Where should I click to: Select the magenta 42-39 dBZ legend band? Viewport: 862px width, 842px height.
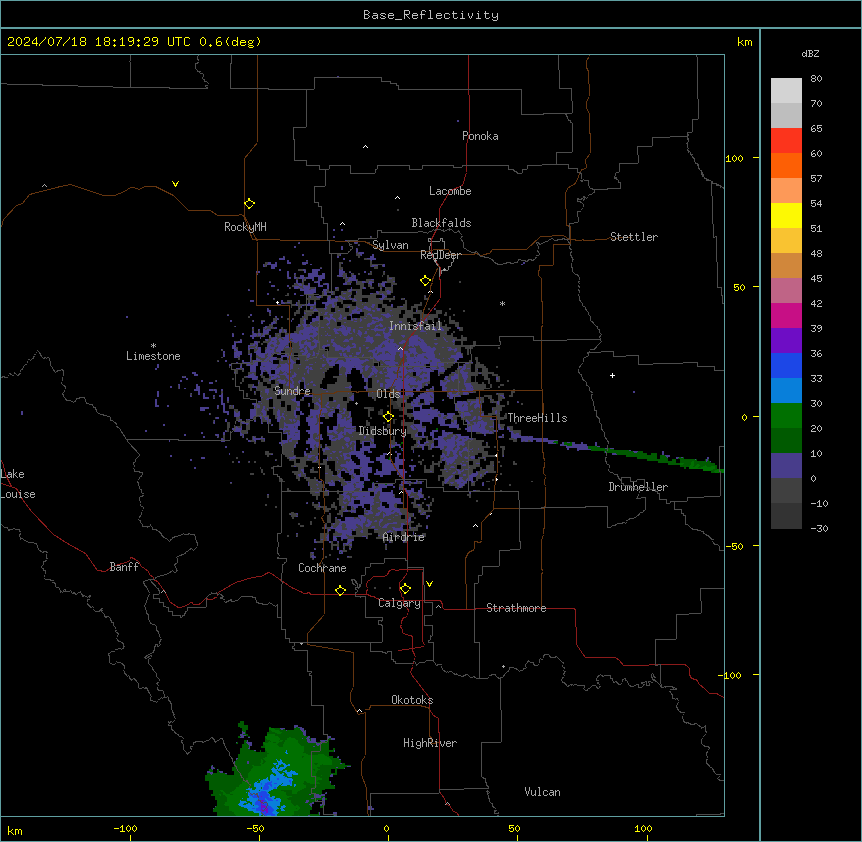click(x=786, y=315)
